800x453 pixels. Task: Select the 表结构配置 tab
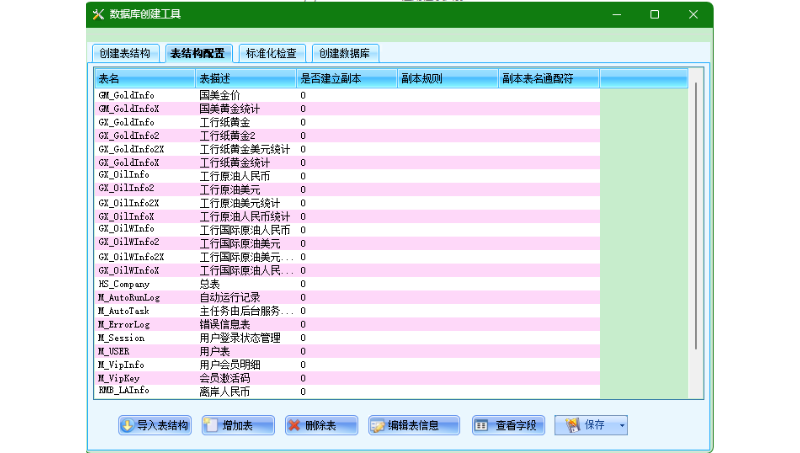(198, 53)
